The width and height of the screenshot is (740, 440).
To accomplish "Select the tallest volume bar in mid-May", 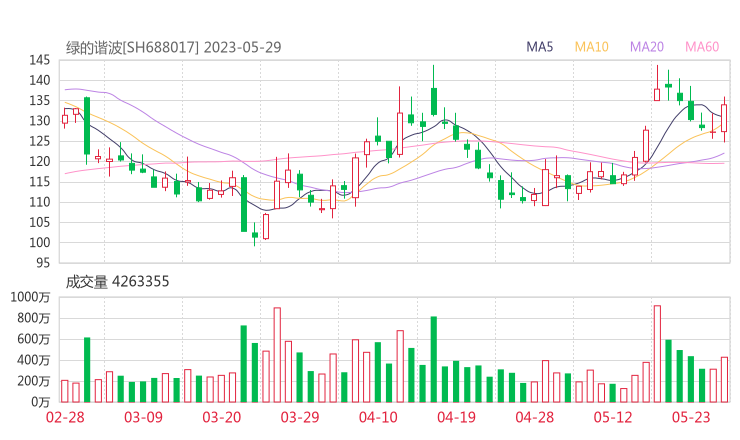I will tap(657, 353).
